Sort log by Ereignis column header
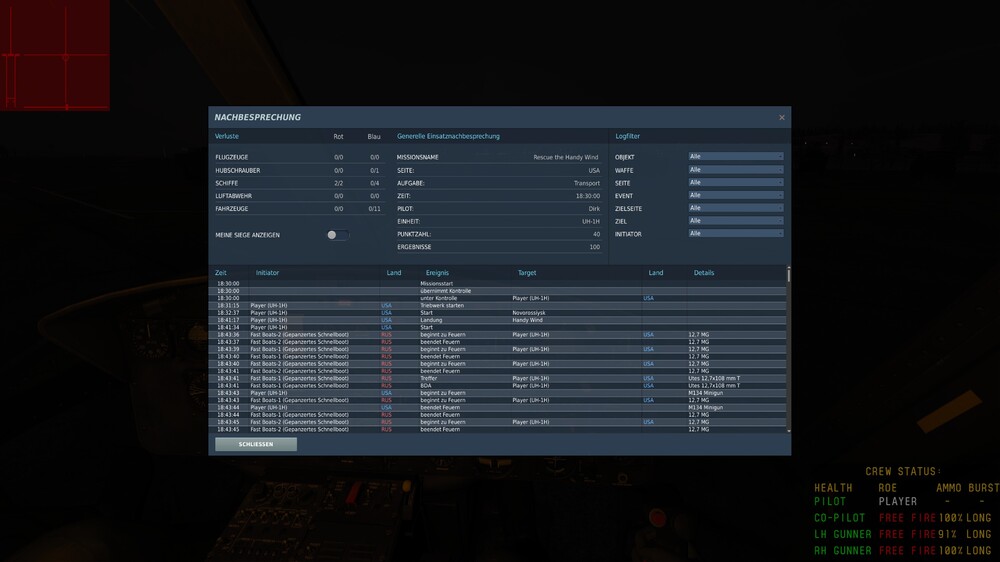 [x=437, y=272]
